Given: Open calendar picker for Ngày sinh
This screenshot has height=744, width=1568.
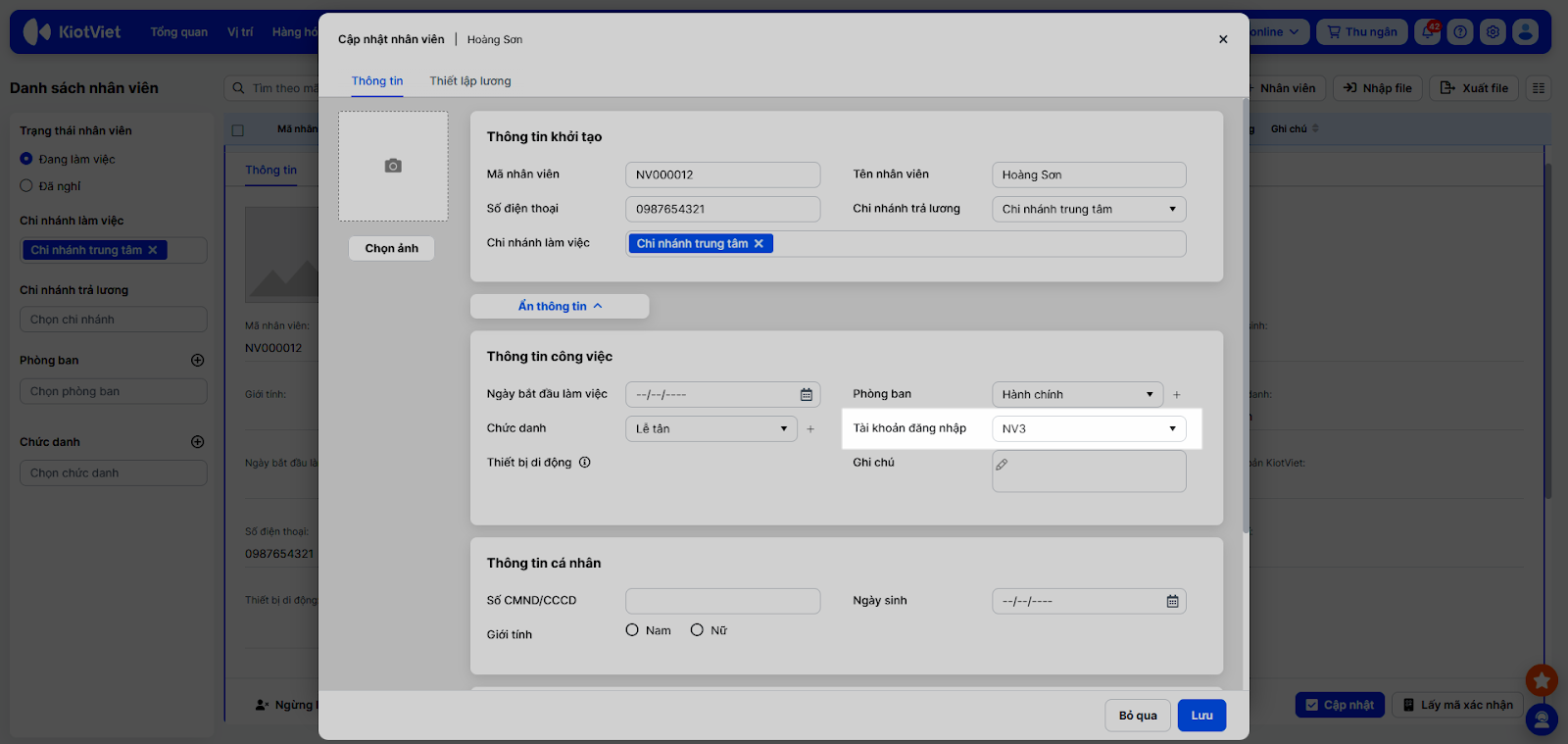Looking at the screenshot, I should pyautogui.click(x=1172, y=601).
